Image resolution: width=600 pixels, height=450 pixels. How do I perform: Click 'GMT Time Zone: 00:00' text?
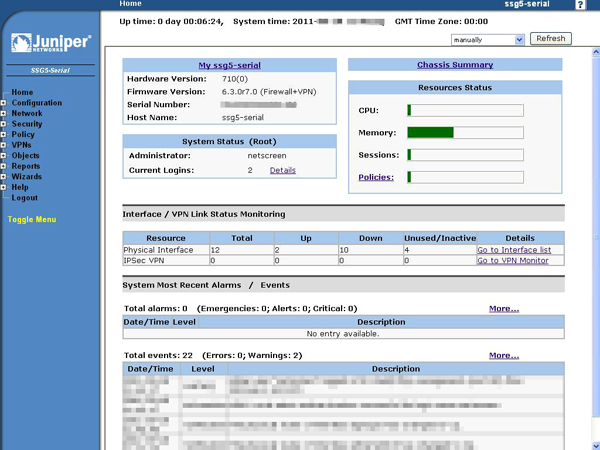pyautogui.click(x=441, y=21)
